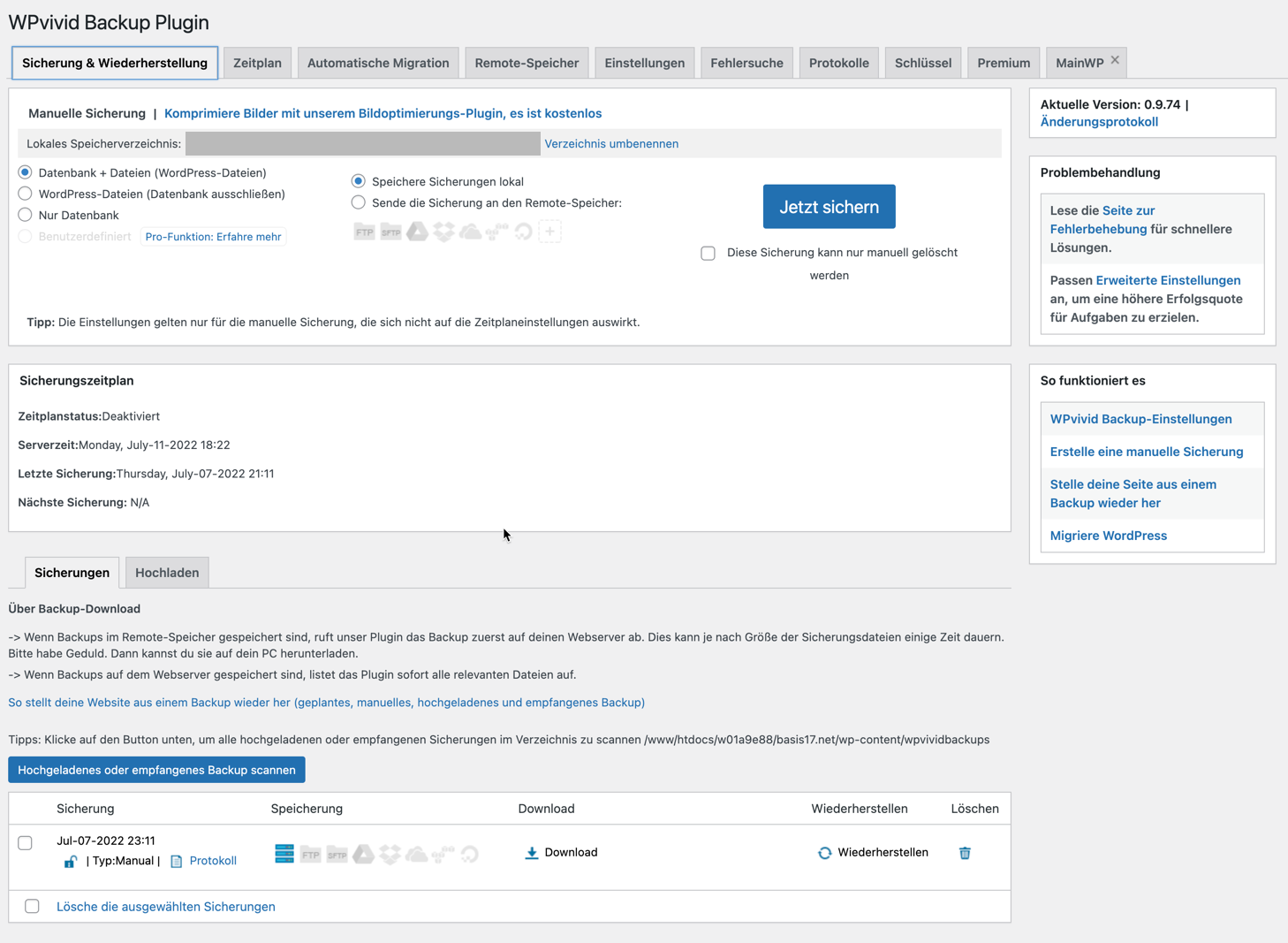The height and width of the screenshot is (943, 1288).
Task: Open the Schlüssel tab
Action: point(922,63)
